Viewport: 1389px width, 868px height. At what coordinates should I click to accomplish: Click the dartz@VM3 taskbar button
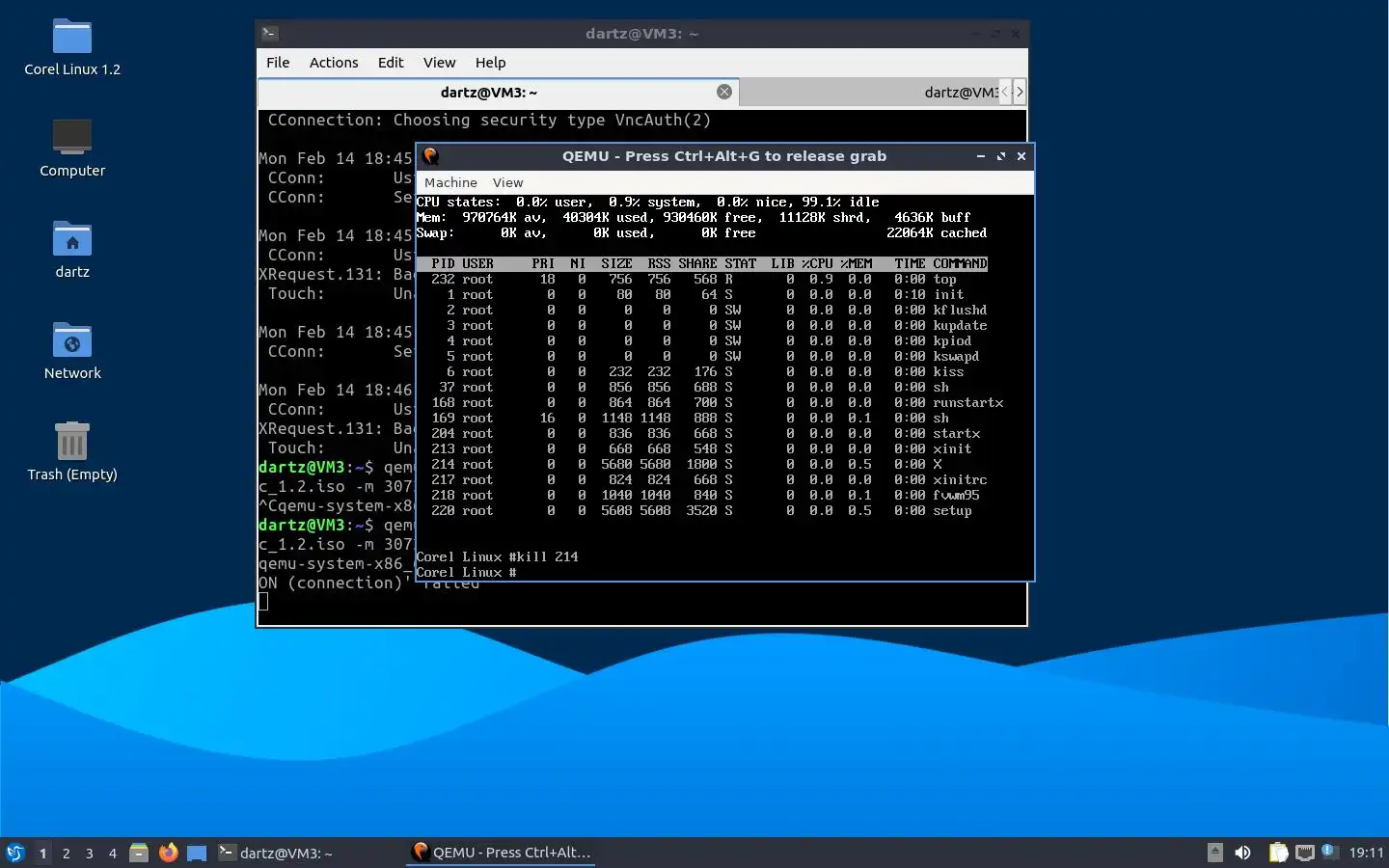click(x=309, y=853)
